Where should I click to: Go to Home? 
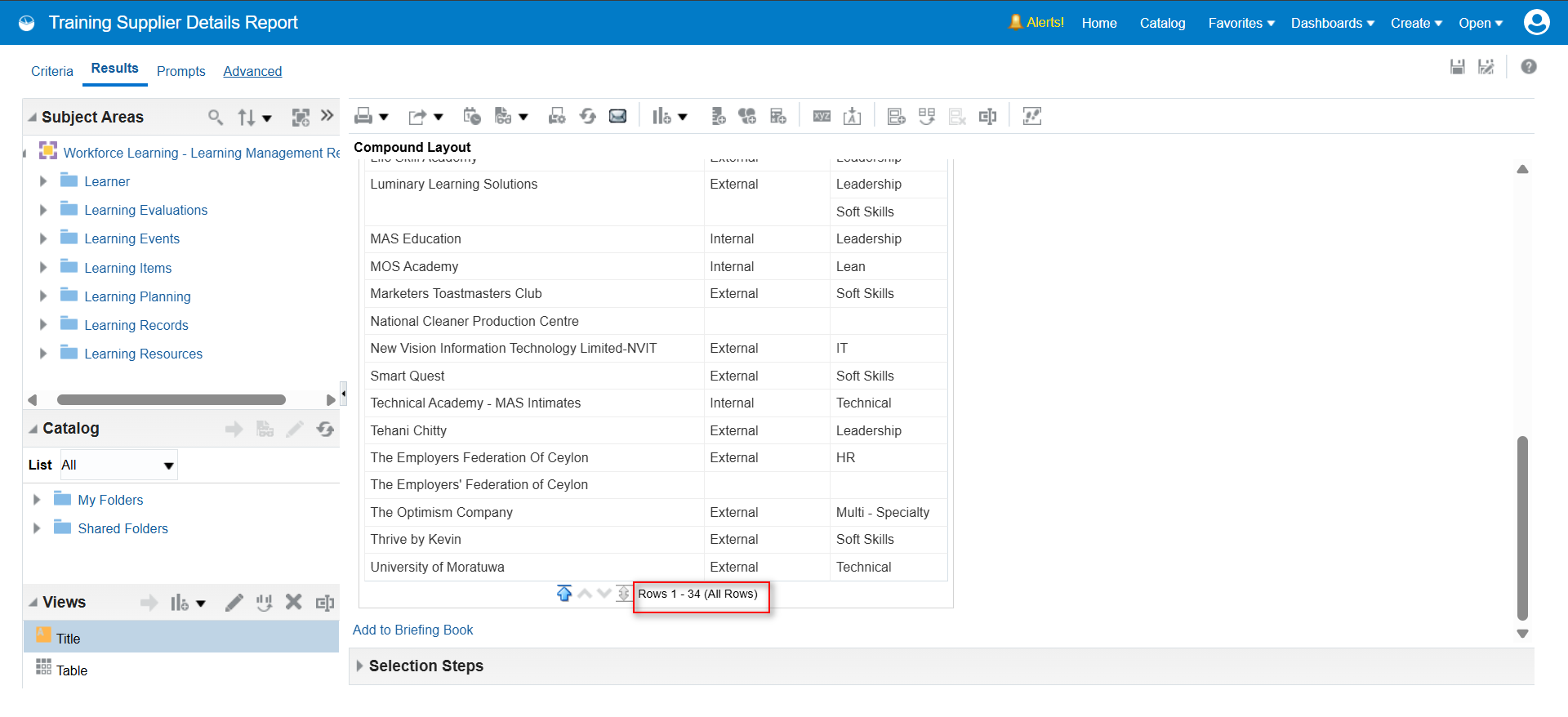tap(1099, 23)
